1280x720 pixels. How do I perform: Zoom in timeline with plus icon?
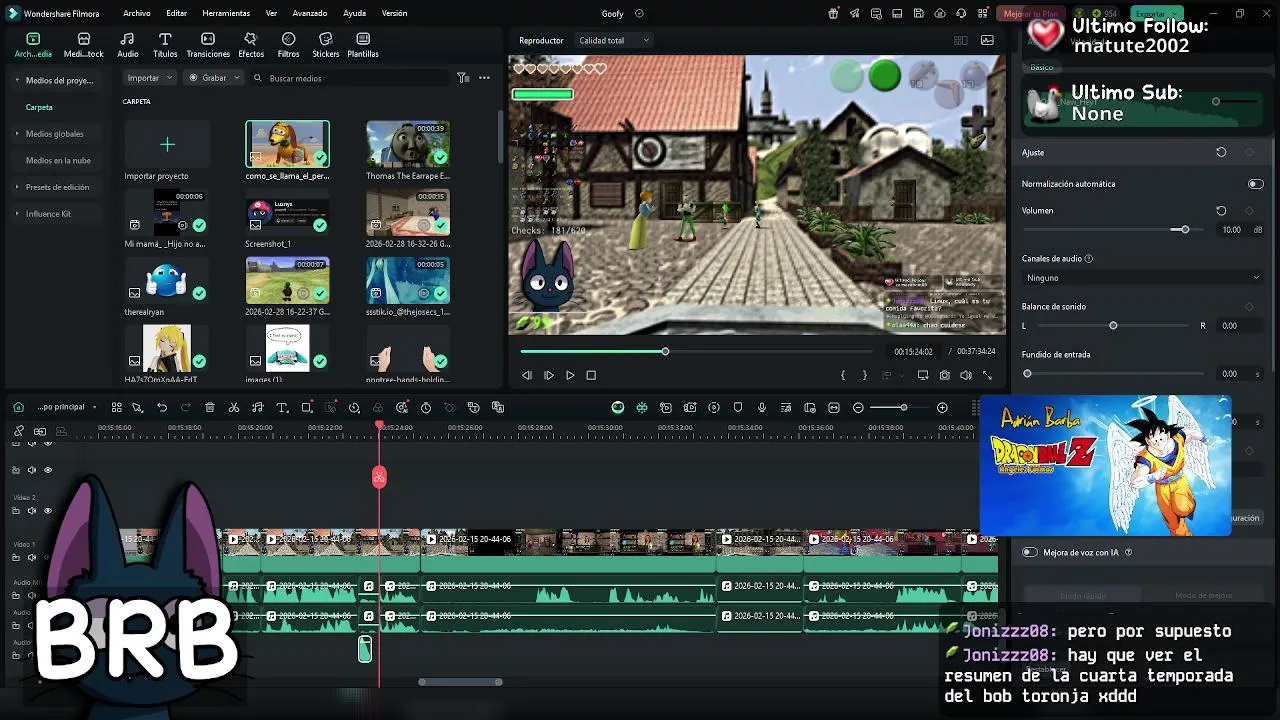[x=942, y=407]
